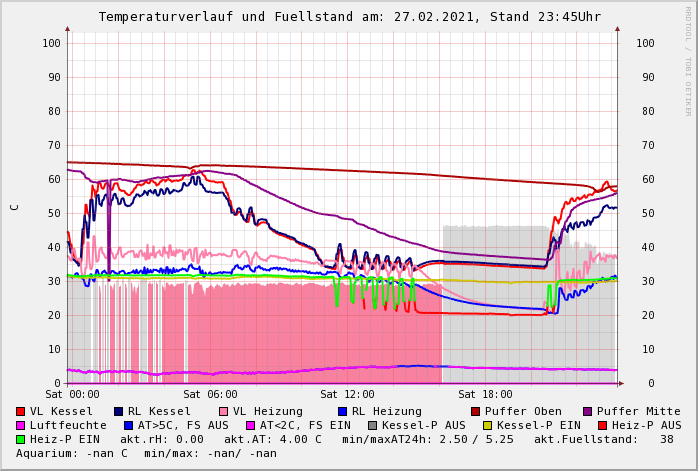Click the 'Sat 18:00' time axis label
This screenshot has height=471, width=698.
pyautogui.click(x=484, y=394)
